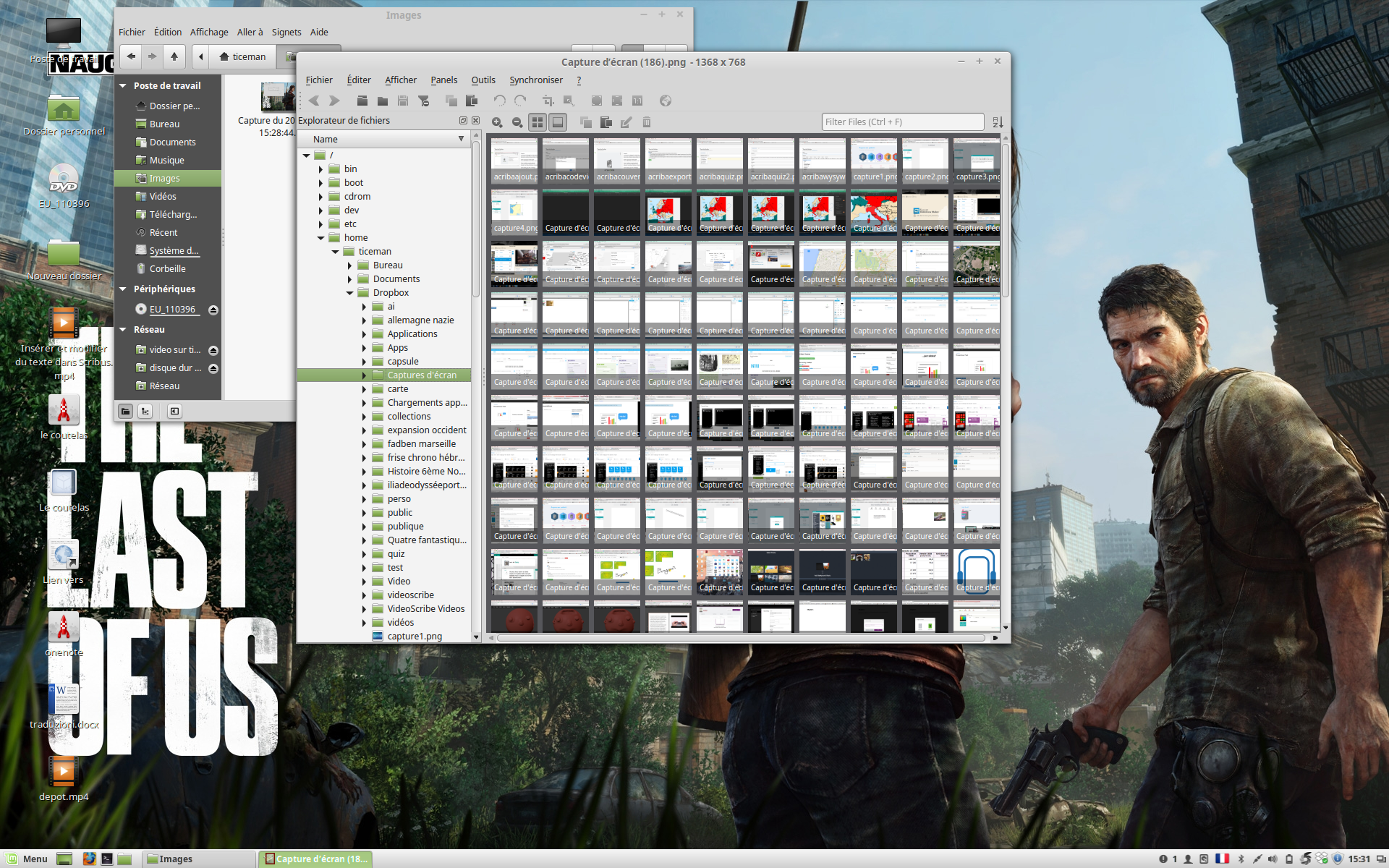Open the Outils menu

coord(483,80)
